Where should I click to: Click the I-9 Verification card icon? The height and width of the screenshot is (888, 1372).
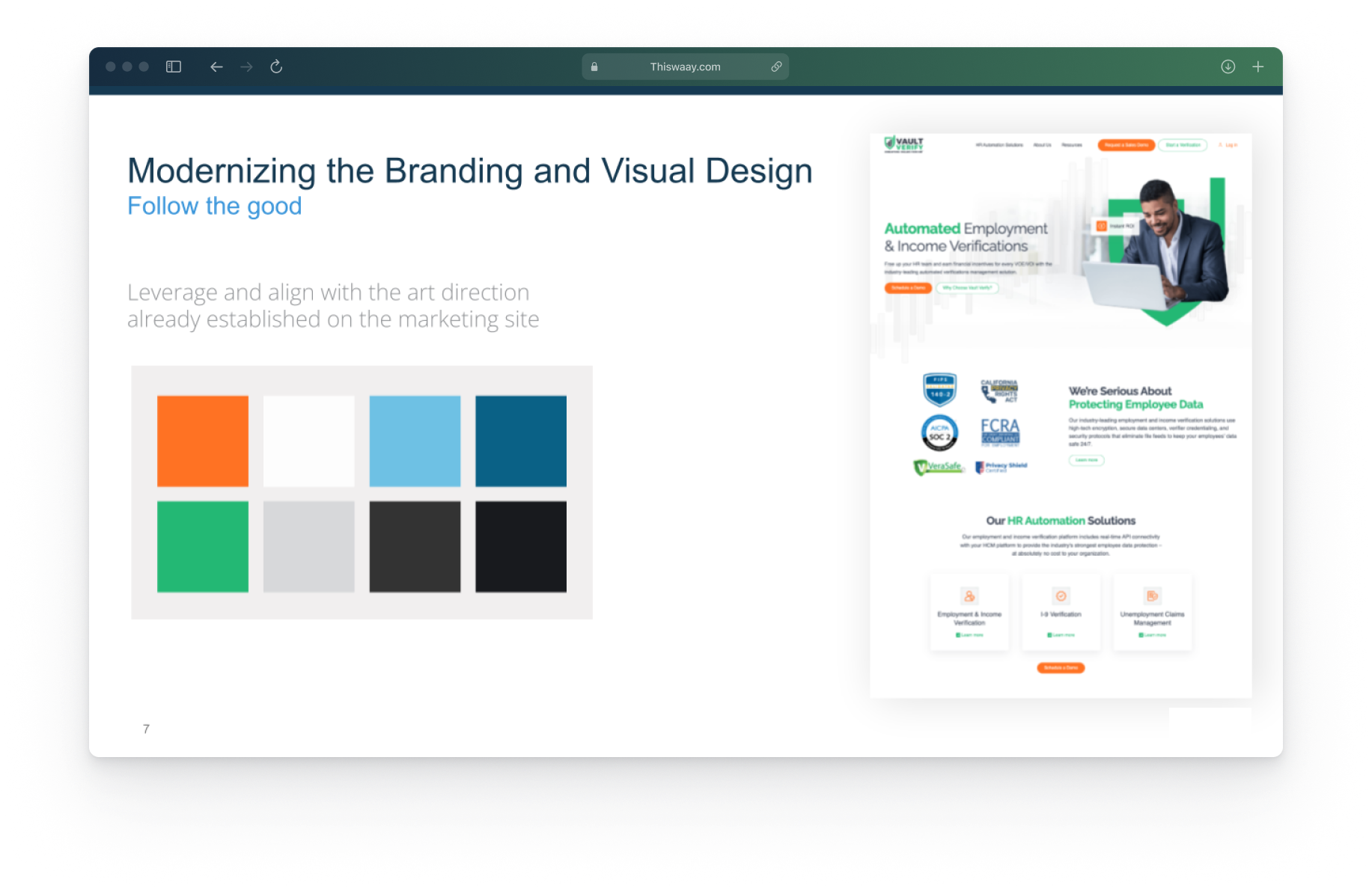point(1061,596)
